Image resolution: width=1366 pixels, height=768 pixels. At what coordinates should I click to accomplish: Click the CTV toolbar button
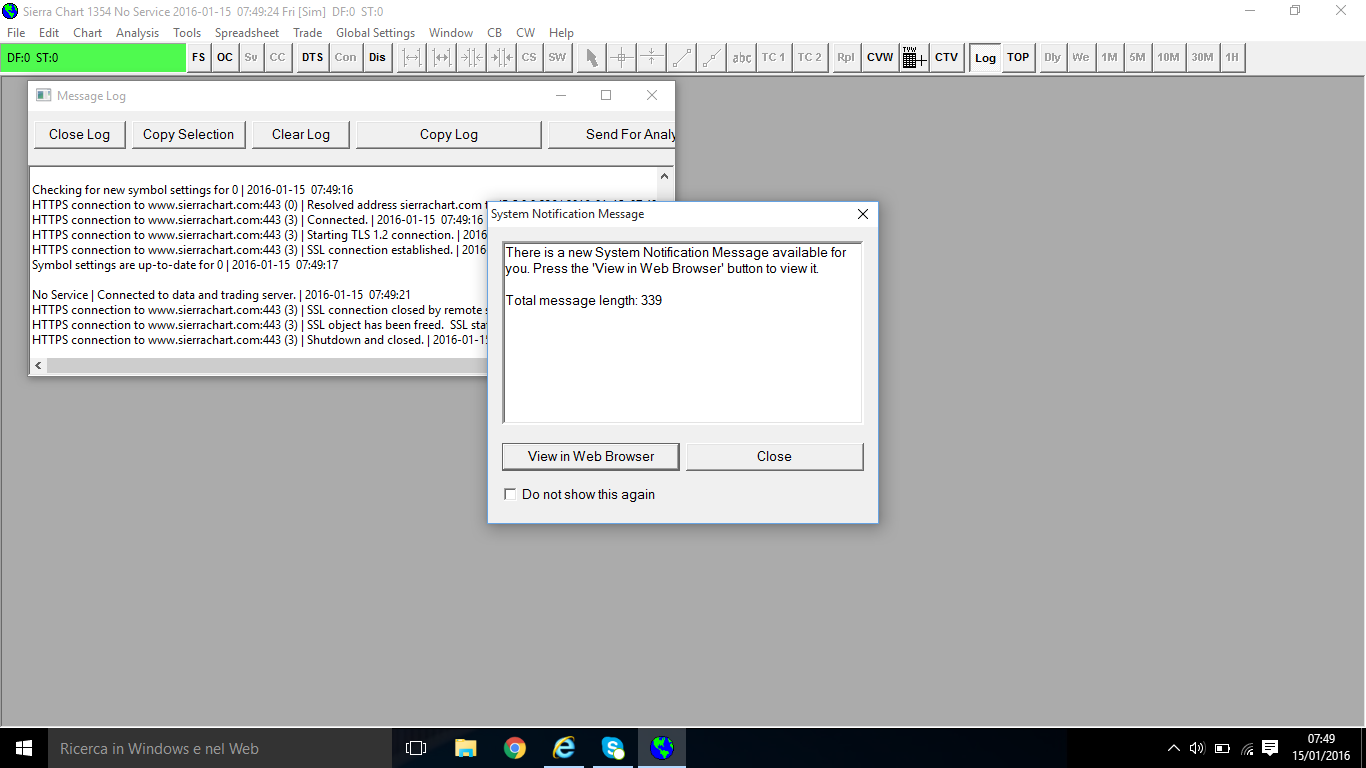(x=947, y=57)
